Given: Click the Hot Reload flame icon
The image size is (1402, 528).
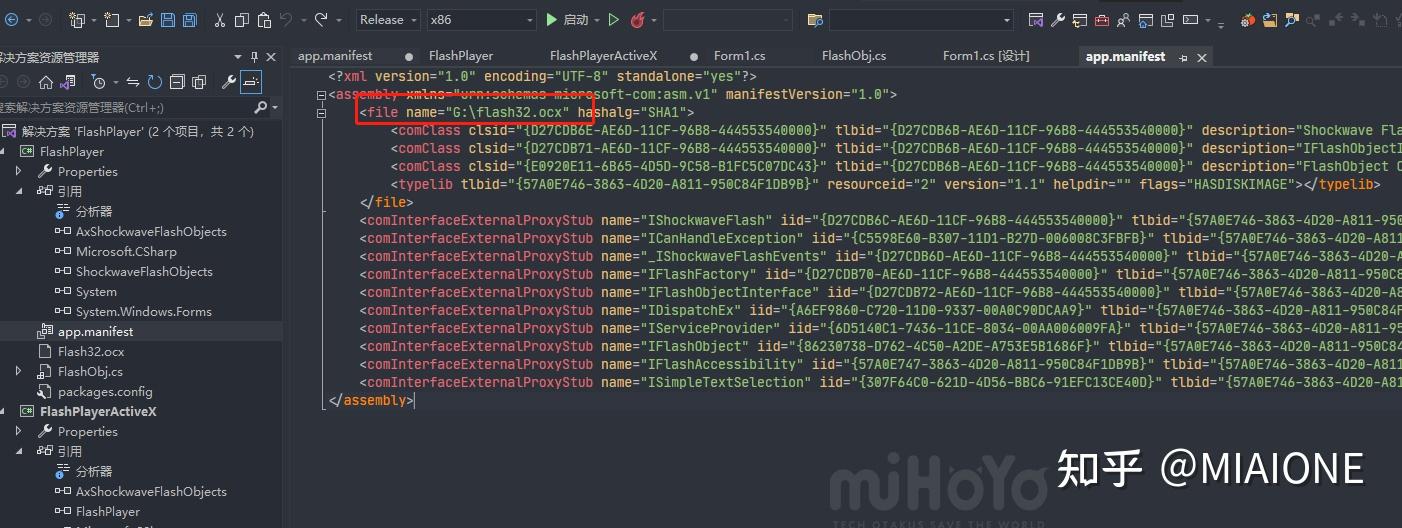Looking at the screenshot, I should point(637,20).
